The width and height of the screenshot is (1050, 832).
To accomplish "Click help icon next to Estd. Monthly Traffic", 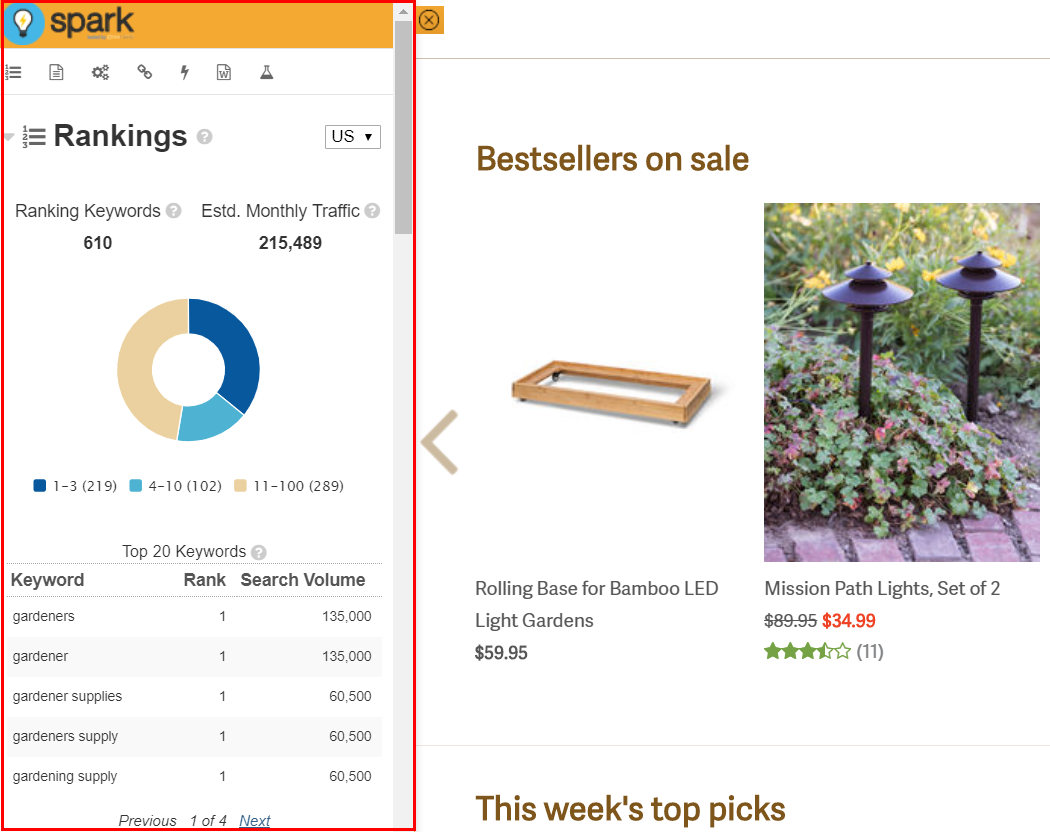I will [x=372, y=211].
